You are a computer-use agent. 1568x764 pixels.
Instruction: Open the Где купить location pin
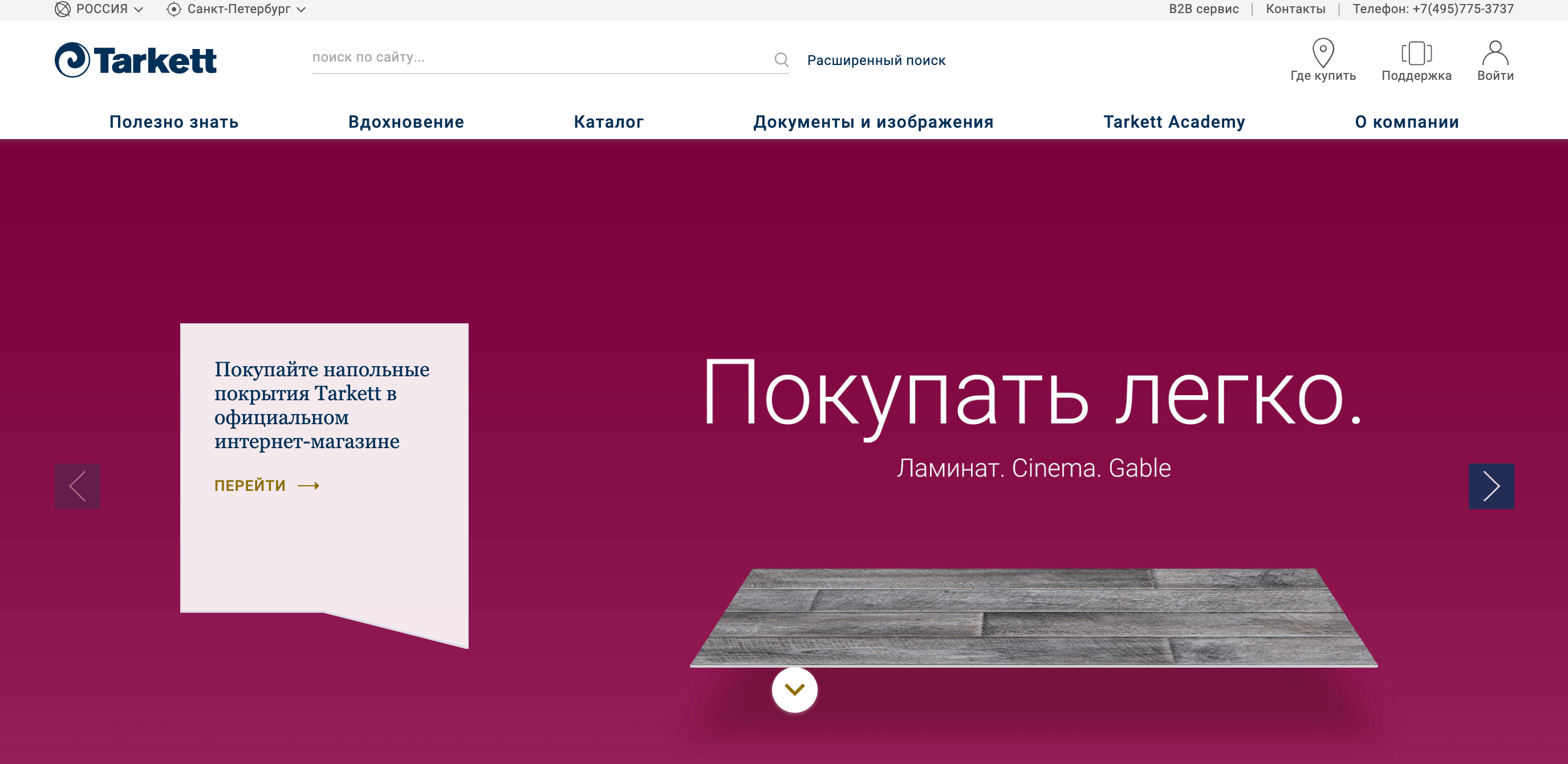point(1323,52)
